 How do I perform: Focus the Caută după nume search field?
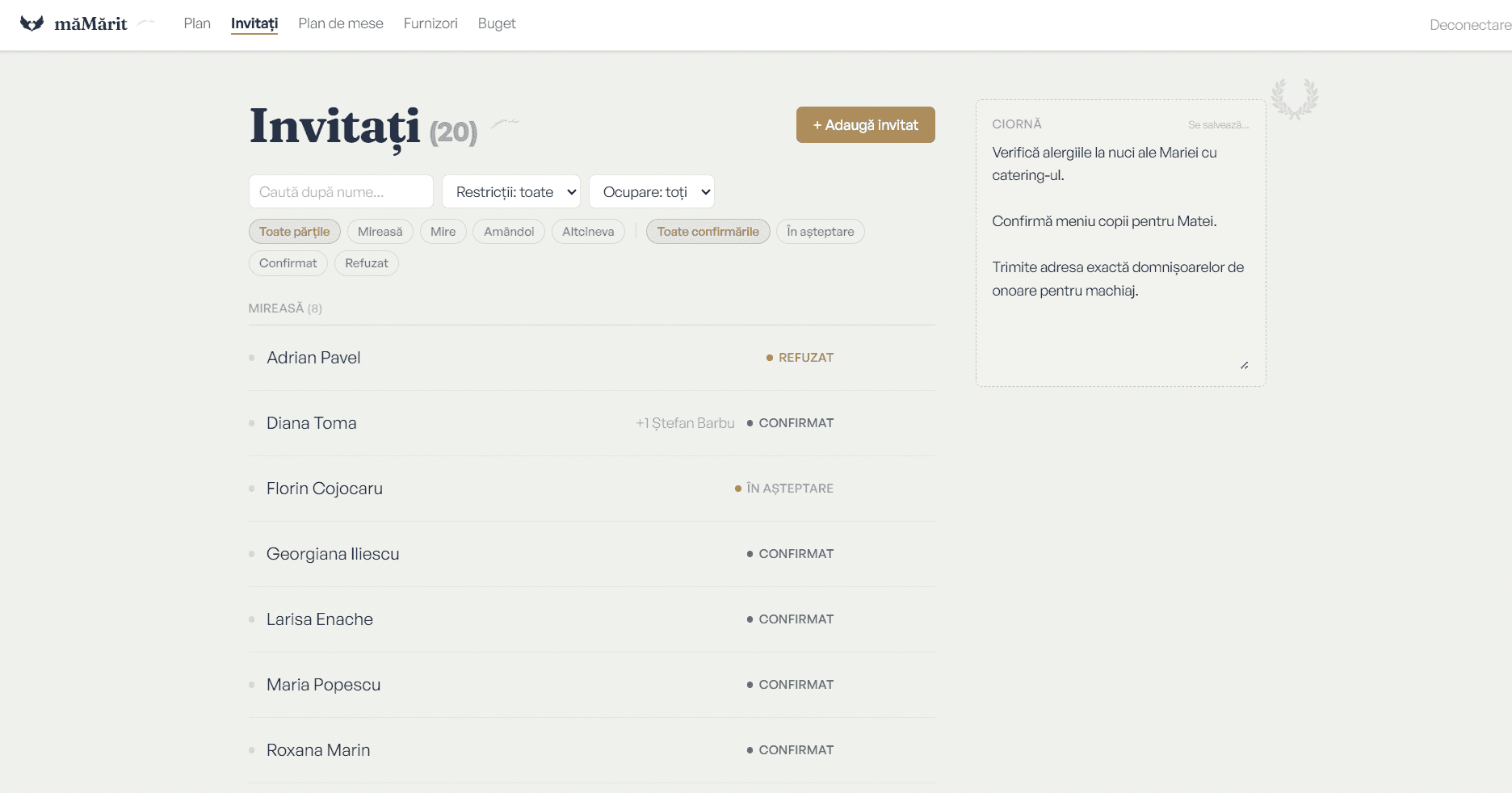pyautogui.click(x=341, y=191)
